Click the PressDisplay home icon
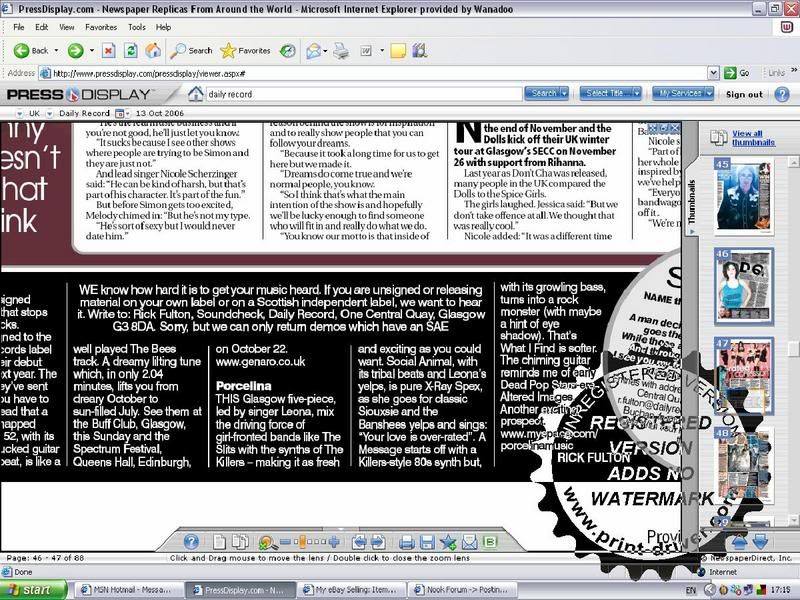This screenshot has width=800, height=600. tap(195, 94)
